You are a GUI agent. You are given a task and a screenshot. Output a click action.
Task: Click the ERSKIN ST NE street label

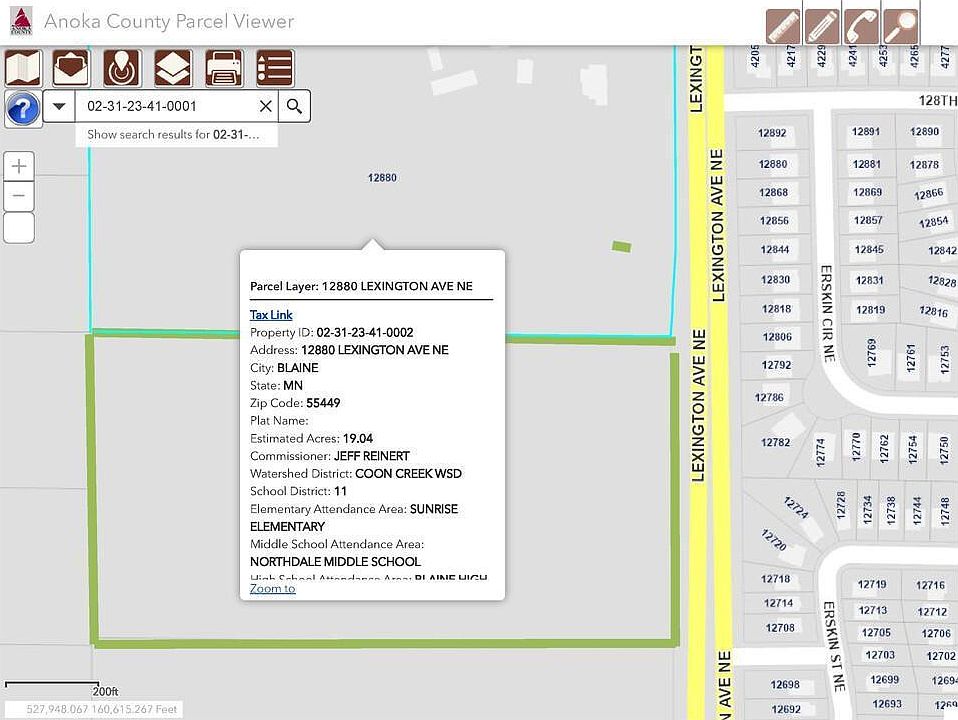834,647
